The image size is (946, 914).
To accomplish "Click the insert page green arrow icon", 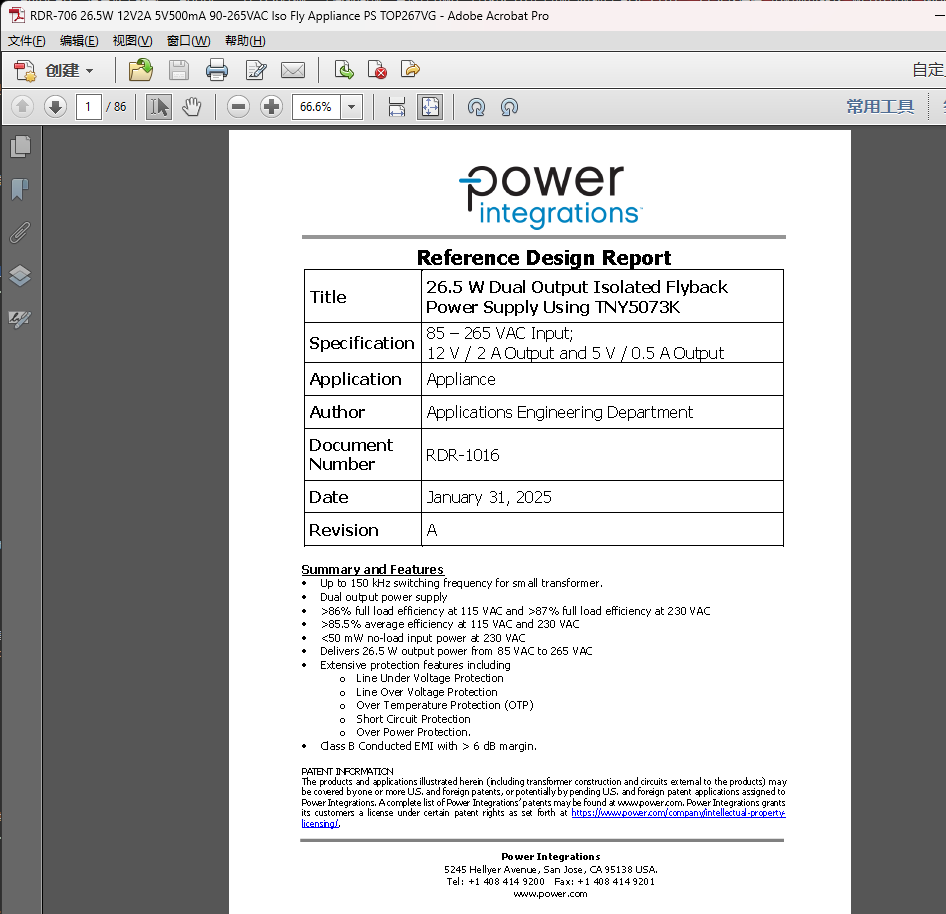I will [344, 70].
